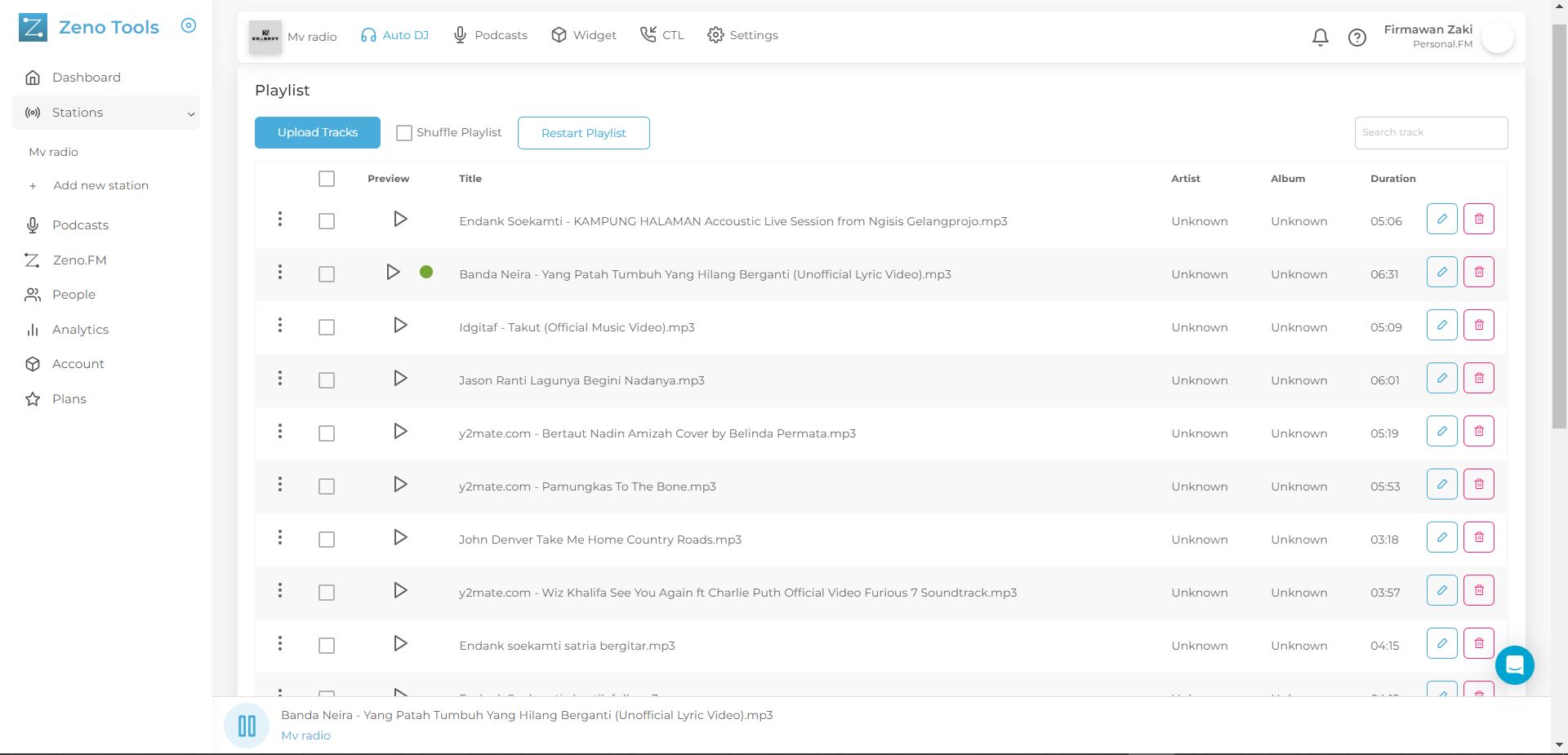
Task: Delete the Banda Neira track
Action: (1479, 272)
